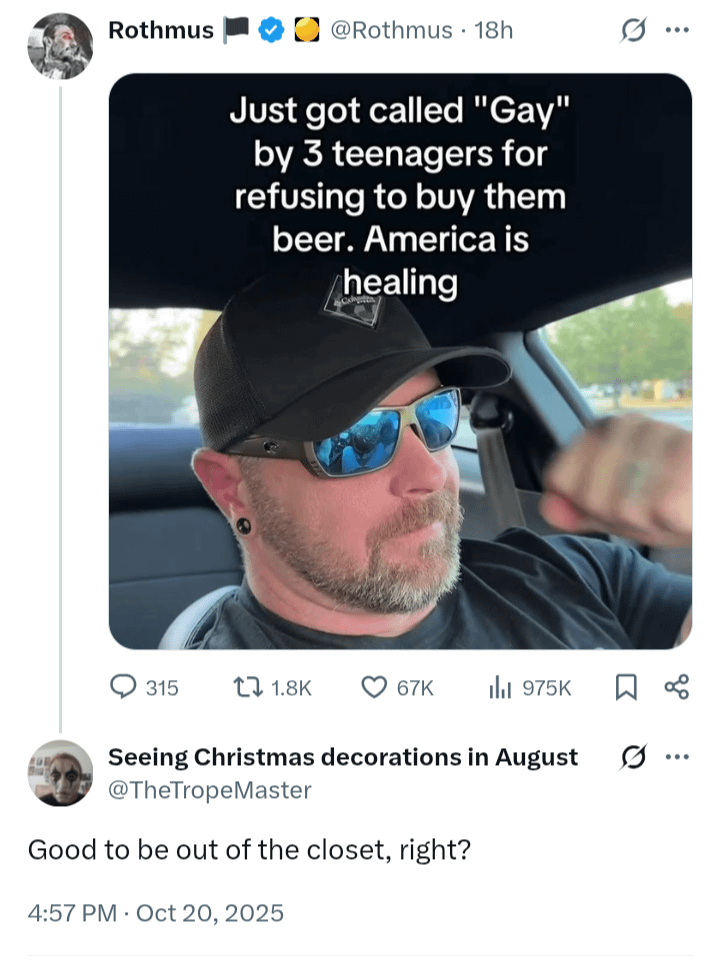Bookmark the Rothmus post
Viewport: 720px width, 962px height.
(626, 687)
